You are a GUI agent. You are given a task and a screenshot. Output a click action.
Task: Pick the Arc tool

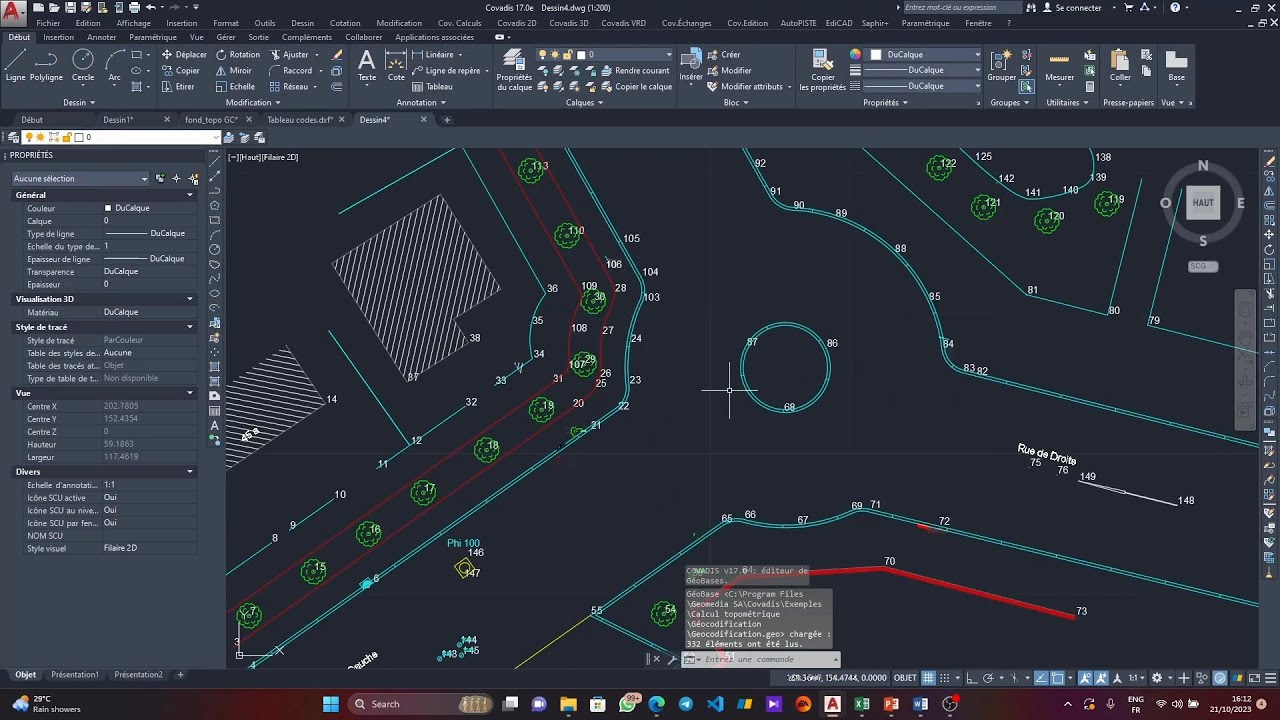tap(115, 67)
